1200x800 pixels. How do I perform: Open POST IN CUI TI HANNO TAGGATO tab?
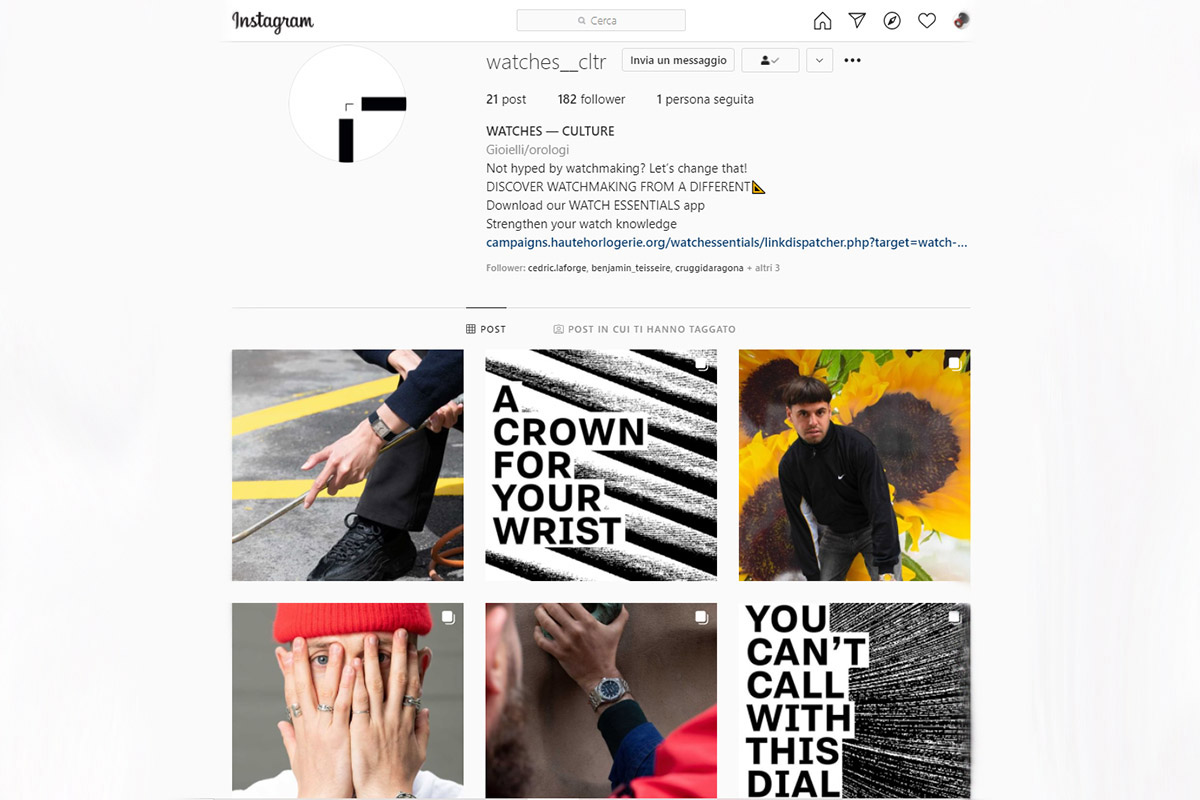pyautogui.click(x=644, y=329)
